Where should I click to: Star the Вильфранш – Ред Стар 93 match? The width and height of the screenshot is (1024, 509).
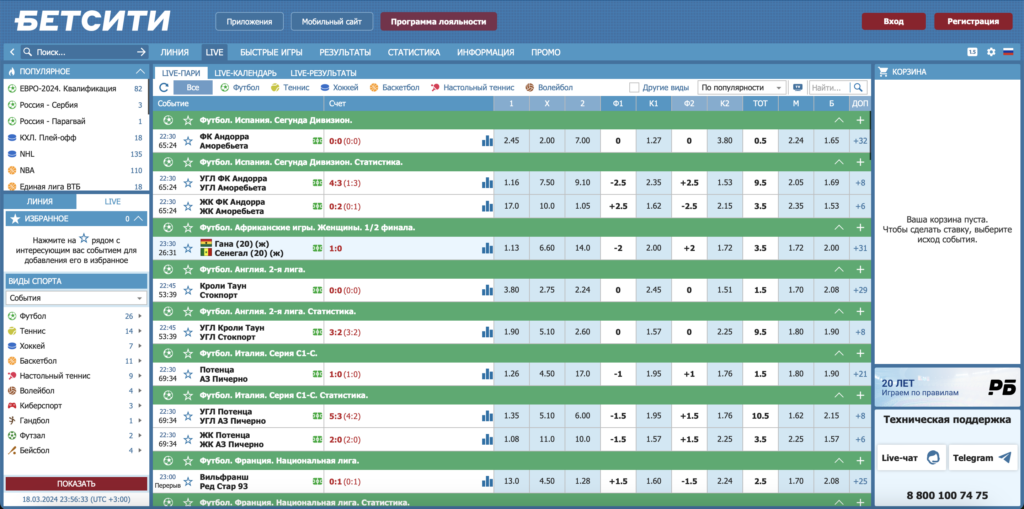click(188, 481)
